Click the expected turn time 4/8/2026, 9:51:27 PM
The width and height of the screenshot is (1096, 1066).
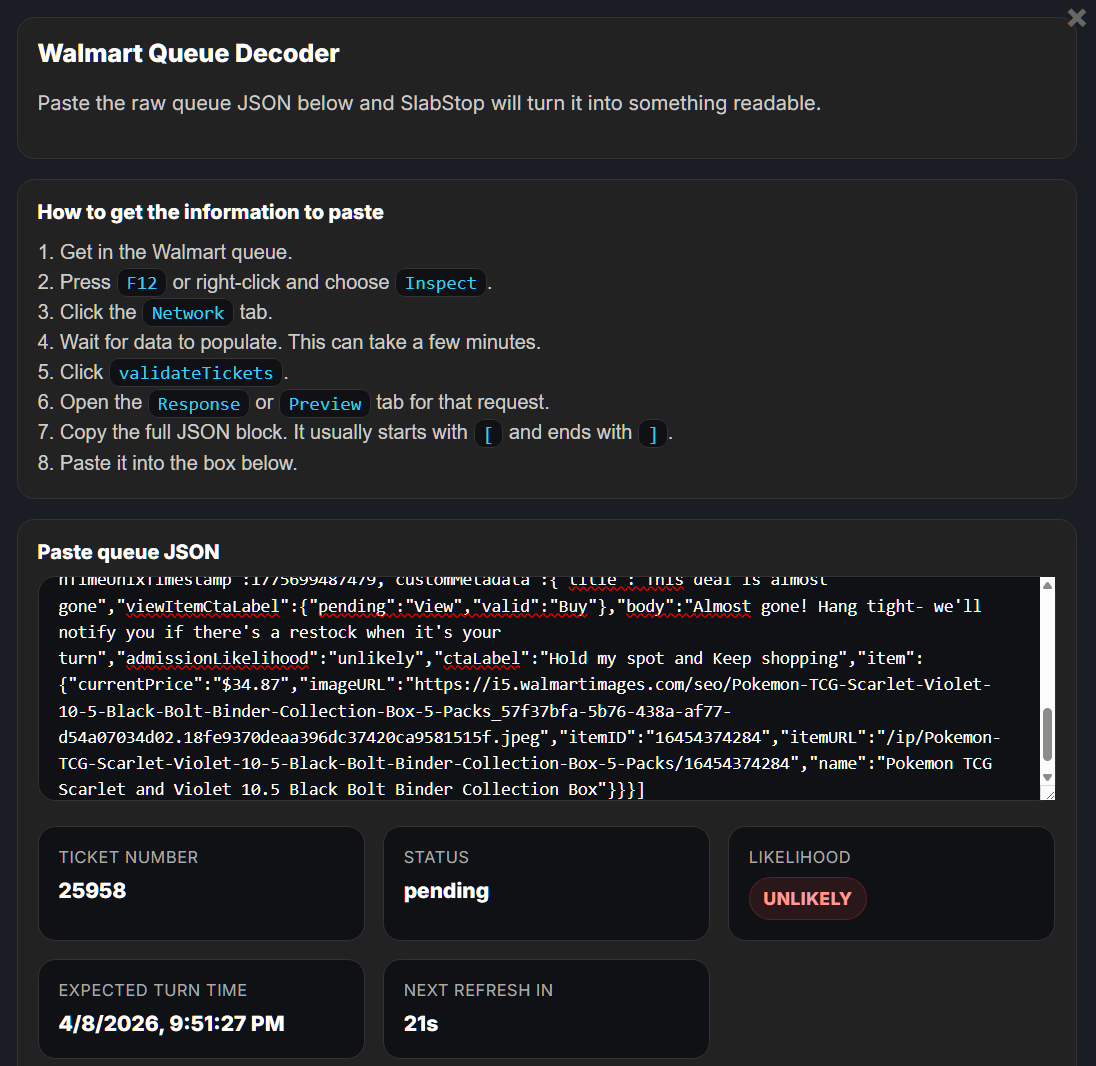[171, 1023]
